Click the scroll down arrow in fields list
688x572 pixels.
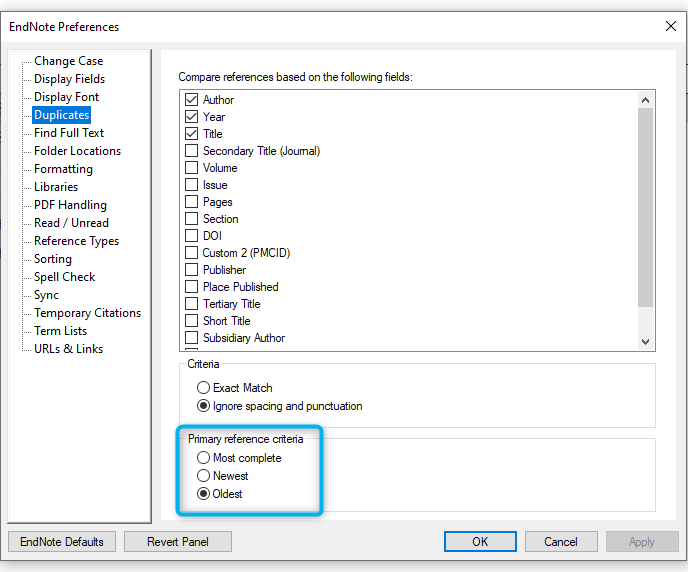[x=645, y=341]
